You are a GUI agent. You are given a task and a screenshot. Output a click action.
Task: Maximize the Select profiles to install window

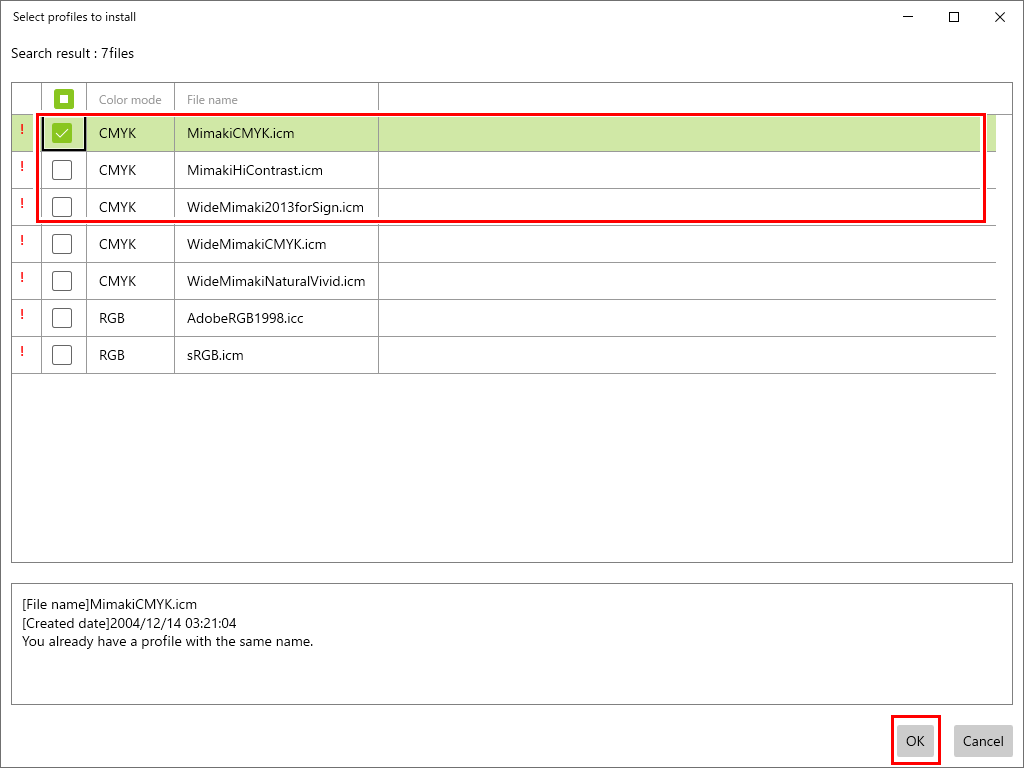coord(954,17)
